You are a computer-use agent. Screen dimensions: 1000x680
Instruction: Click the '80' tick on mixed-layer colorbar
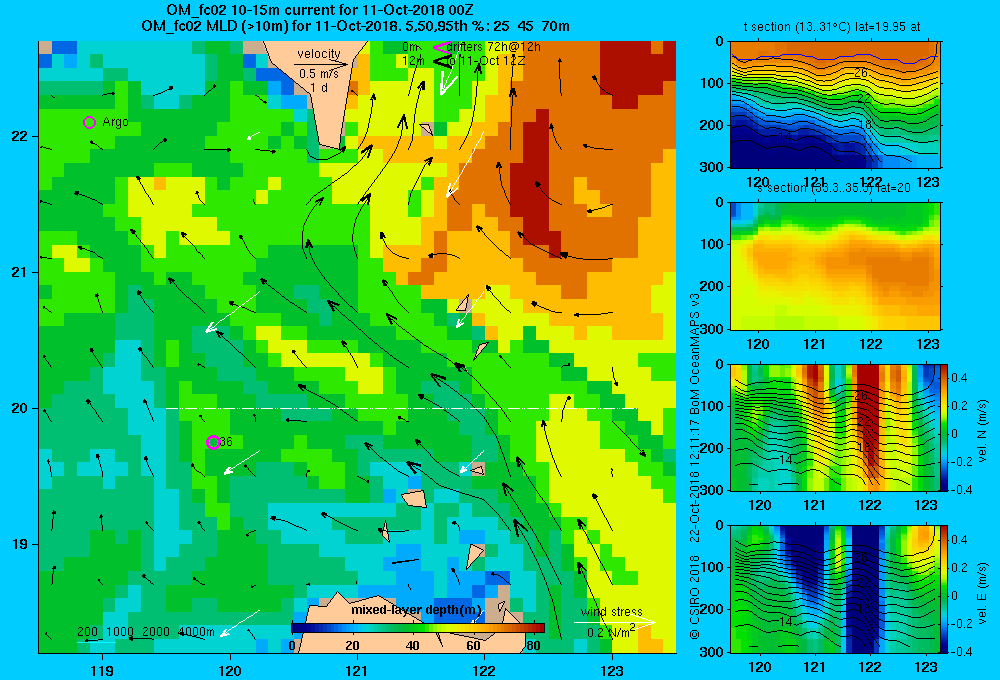click(x=533, y=645)
